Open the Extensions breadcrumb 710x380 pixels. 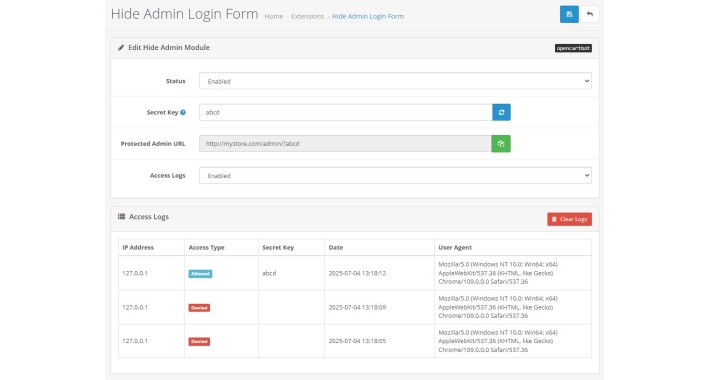tap(307, 16)
